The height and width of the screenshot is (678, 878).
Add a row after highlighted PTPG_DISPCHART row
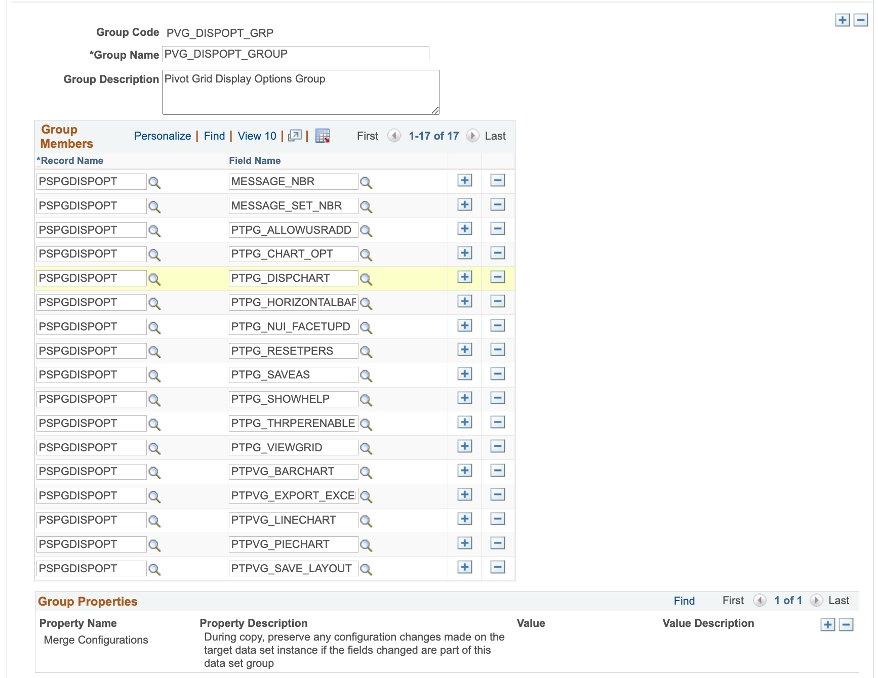(x=465, y=277)
